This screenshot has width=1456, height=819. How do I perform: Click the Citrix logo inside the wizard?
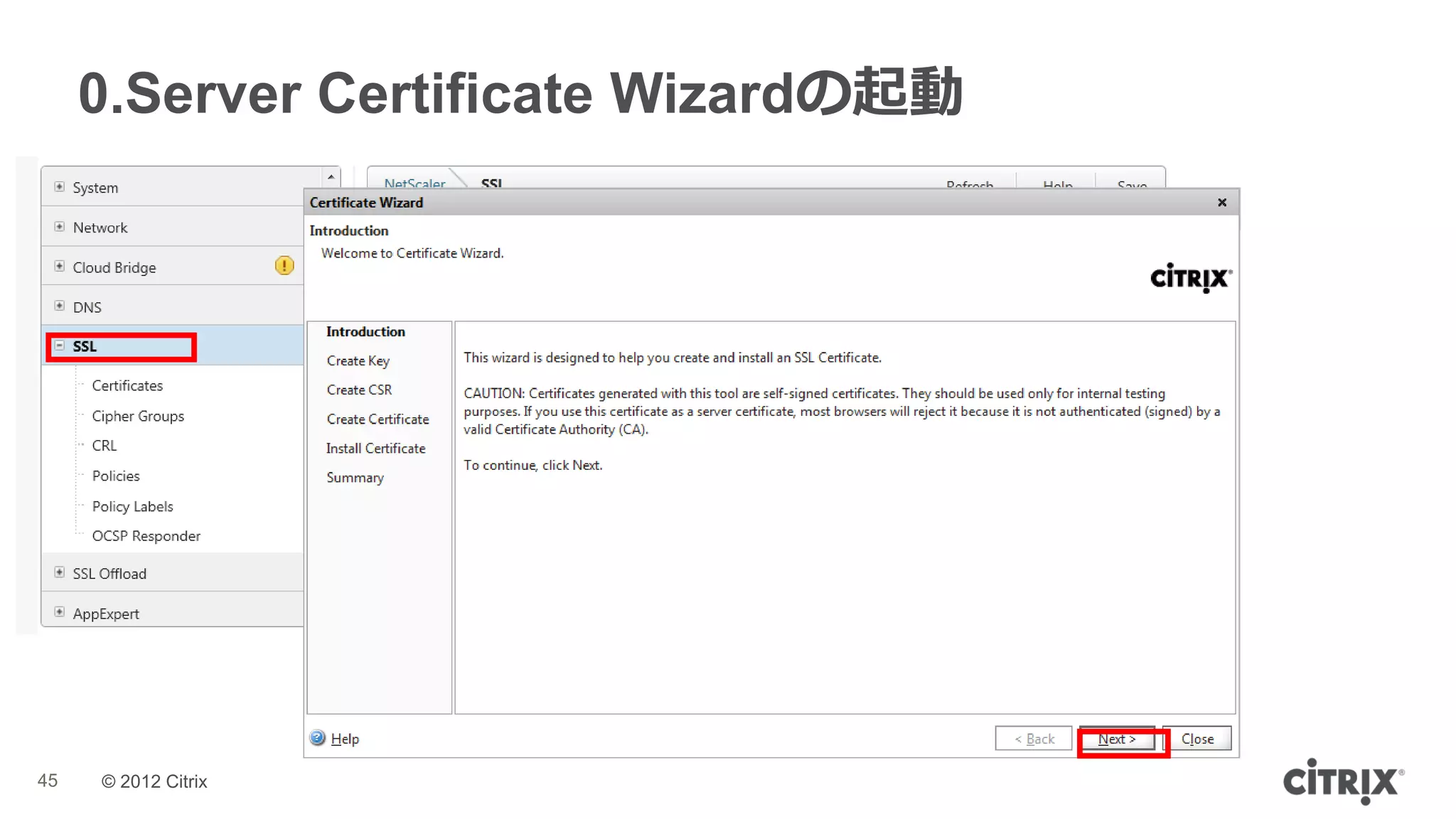click(1191, 278)
